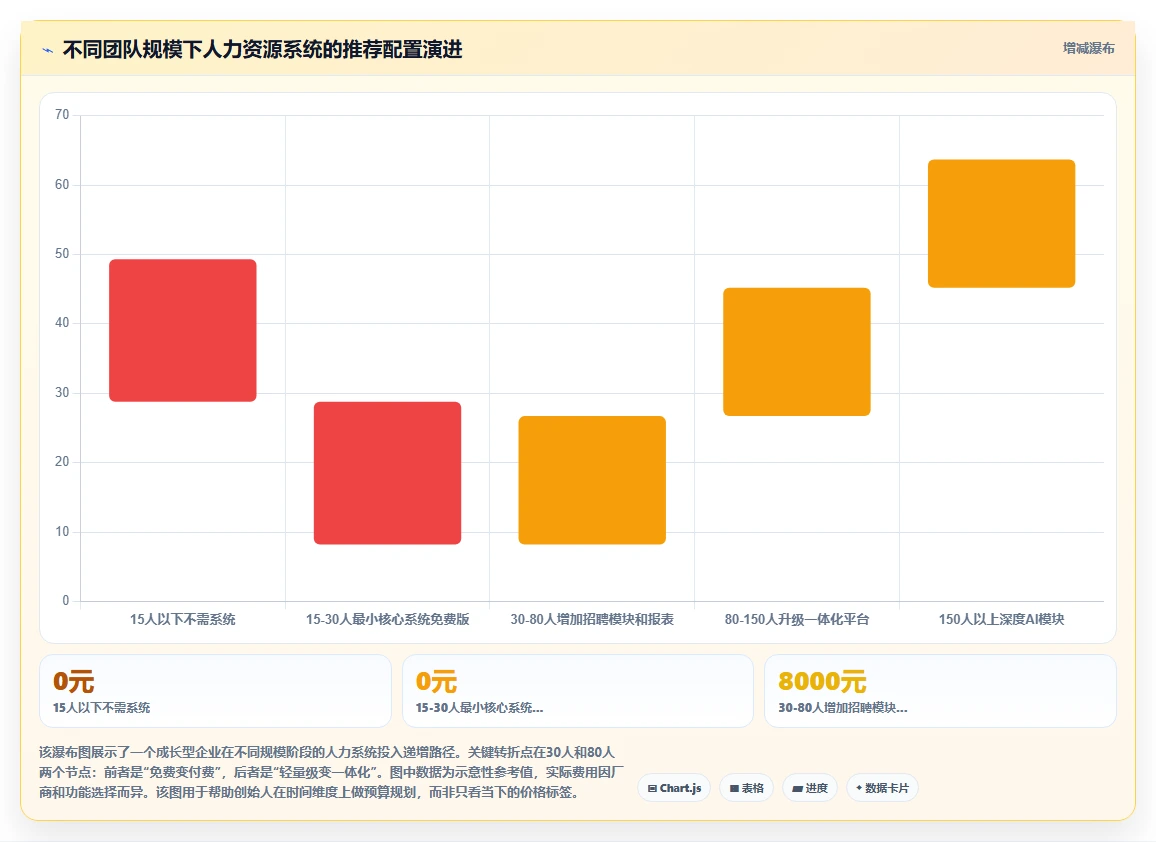This screenshot has width=1156, height=842.
Task: Click x-axis label 15-30人最小核心系统免费版
Action: (x=388, y=619)
